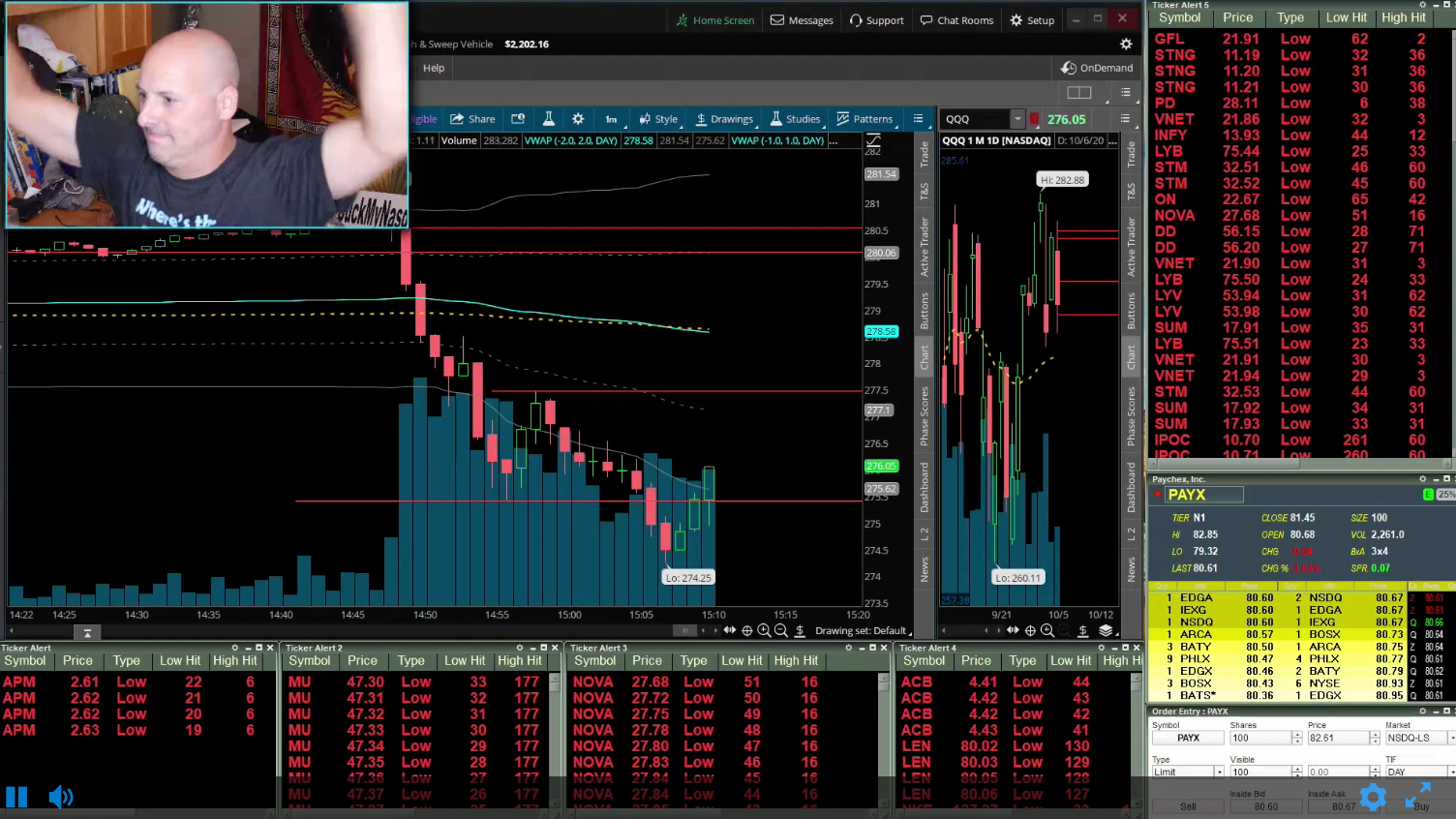This screenshot has height=819, width=1456.
Task: Open the Style menu
Action: pos(659,119)
